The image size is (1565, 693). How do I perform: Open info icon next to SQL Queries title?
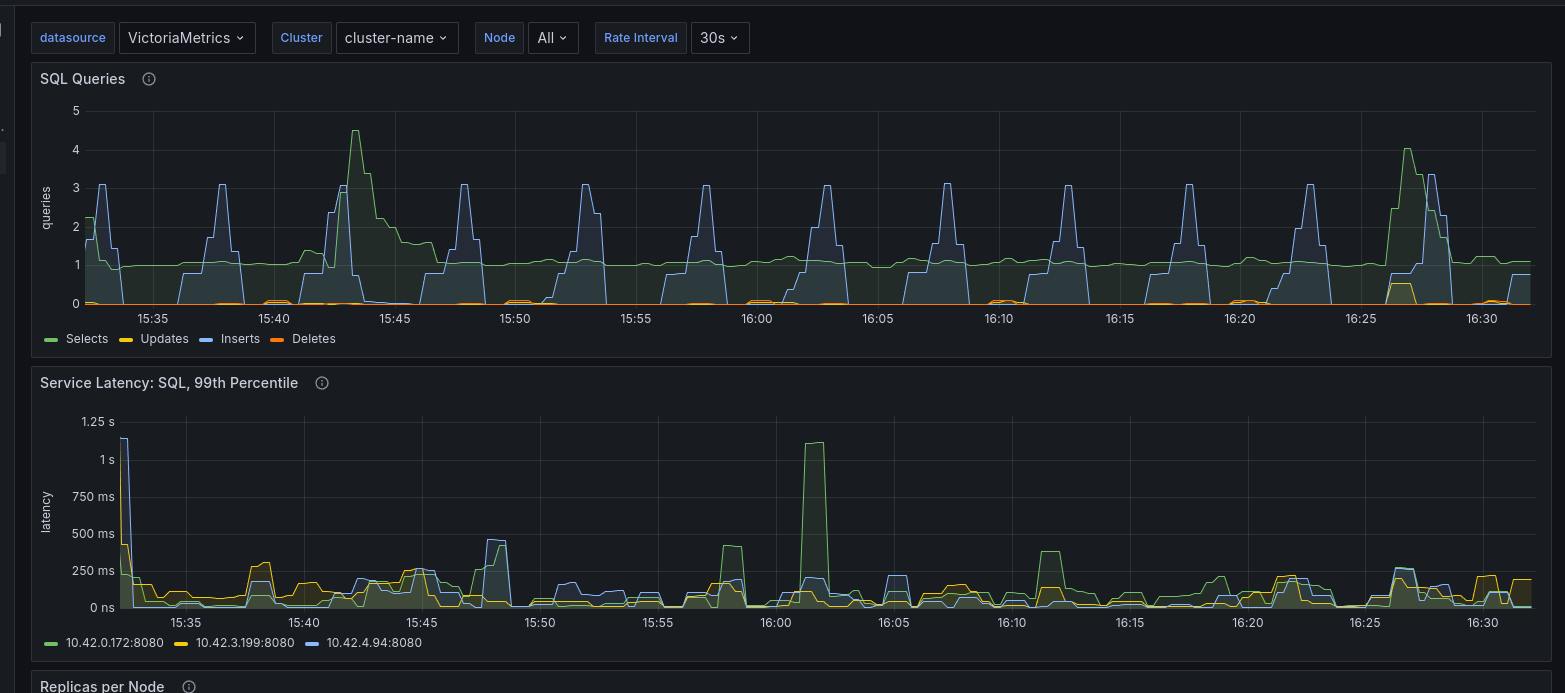(149, 79)
